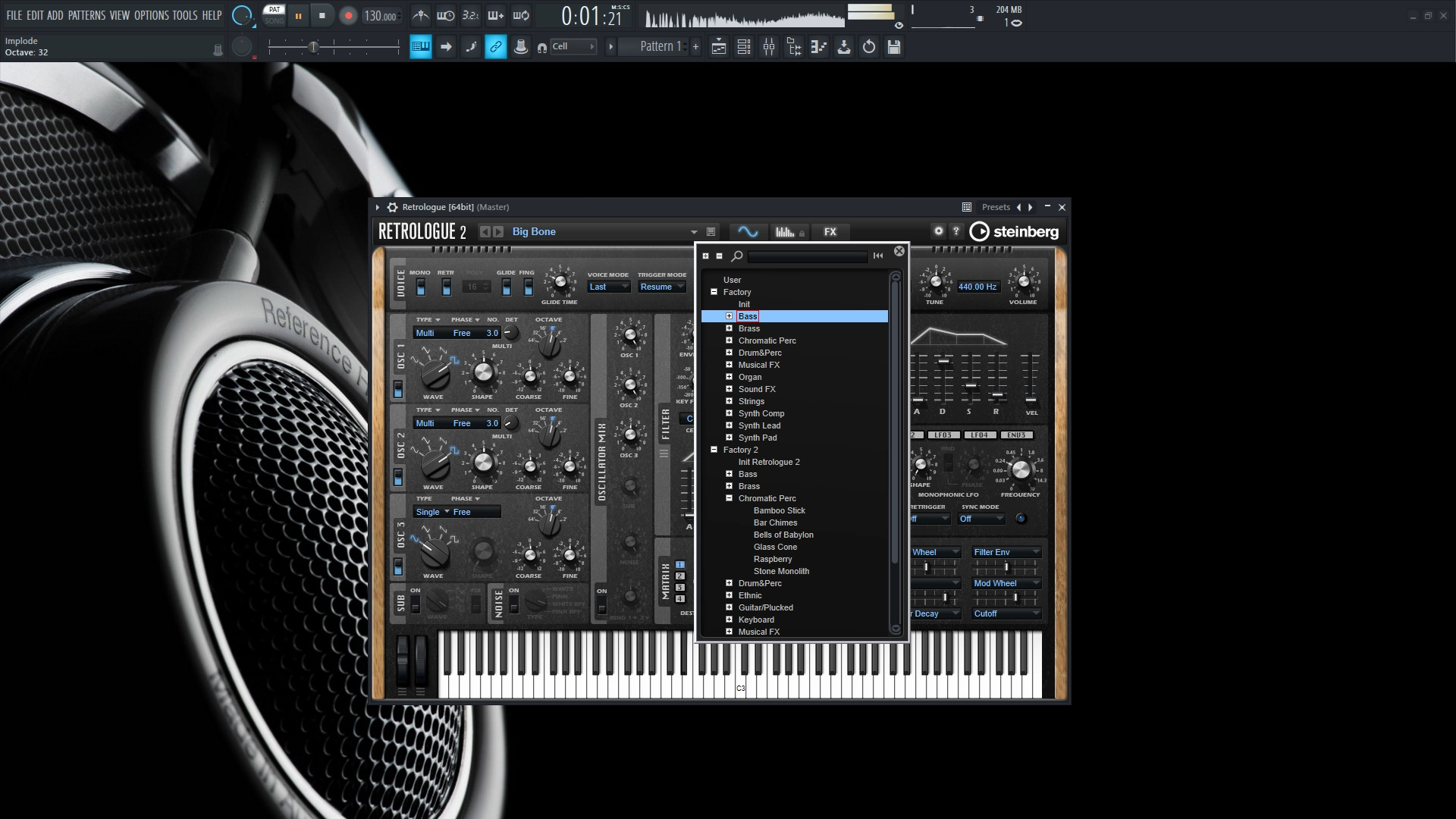Open the Cell snap dropdown

tap(572, 46)
